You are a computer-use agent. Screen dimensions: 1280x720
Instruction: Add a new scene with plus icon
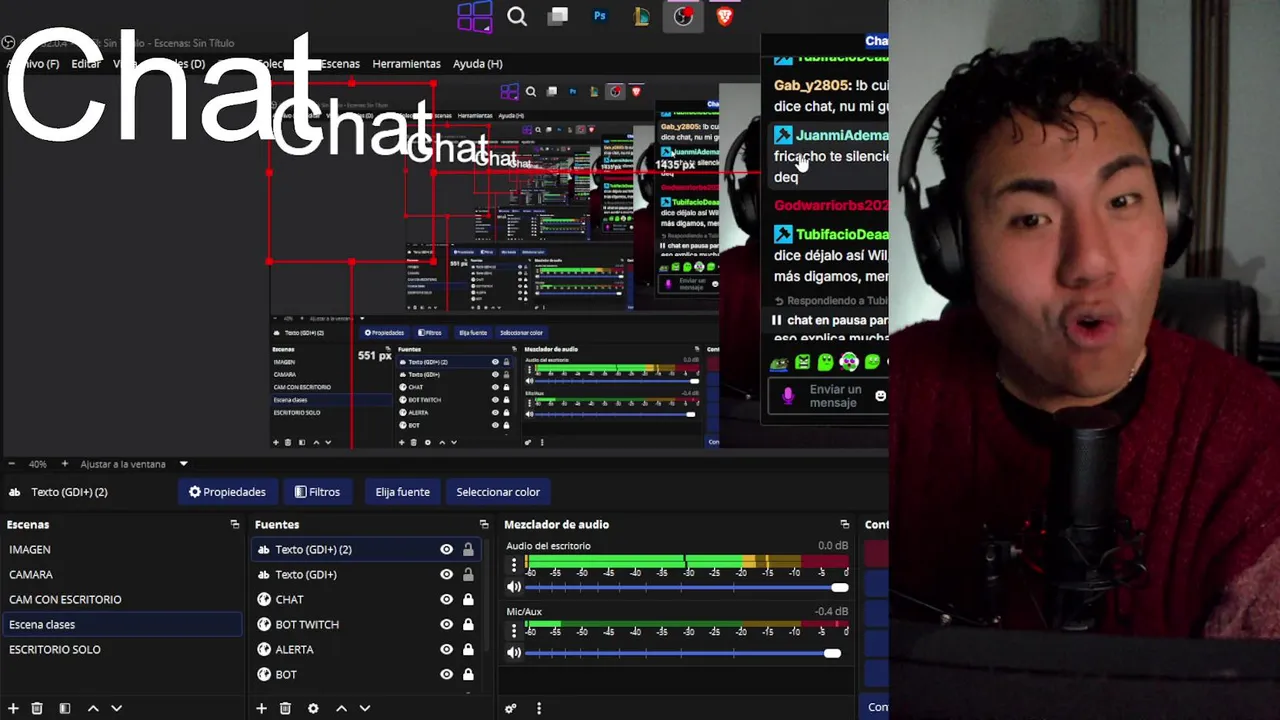tap(12, 708)
